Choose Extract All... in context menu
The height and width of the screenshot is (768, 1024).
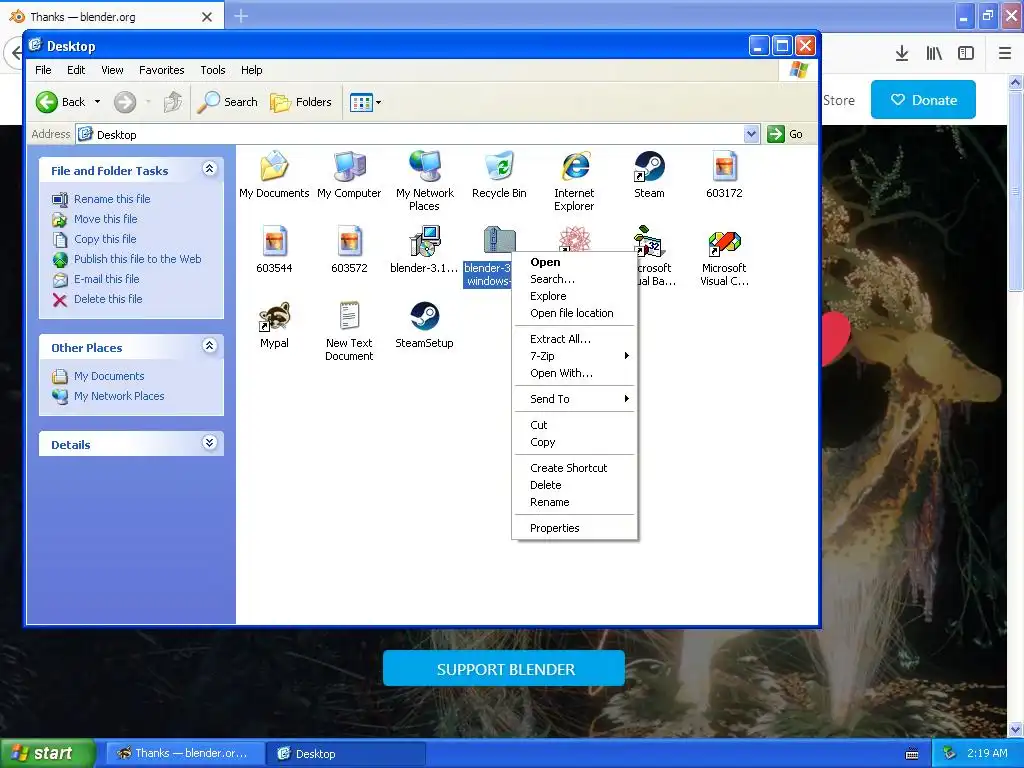574,339
